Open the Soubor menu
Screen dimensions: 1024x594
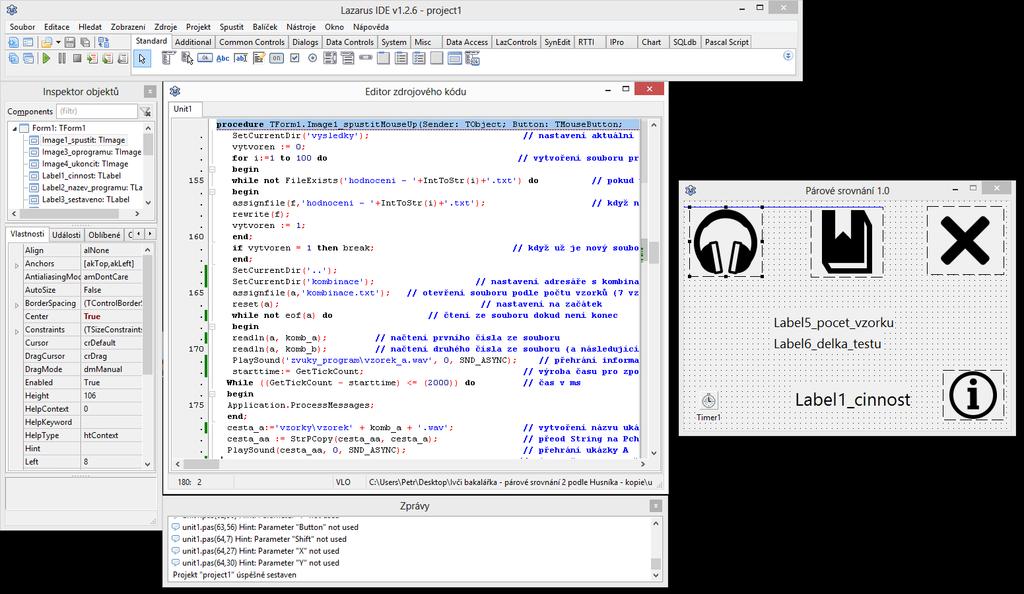pyautogui.click(x=22, y=27)
